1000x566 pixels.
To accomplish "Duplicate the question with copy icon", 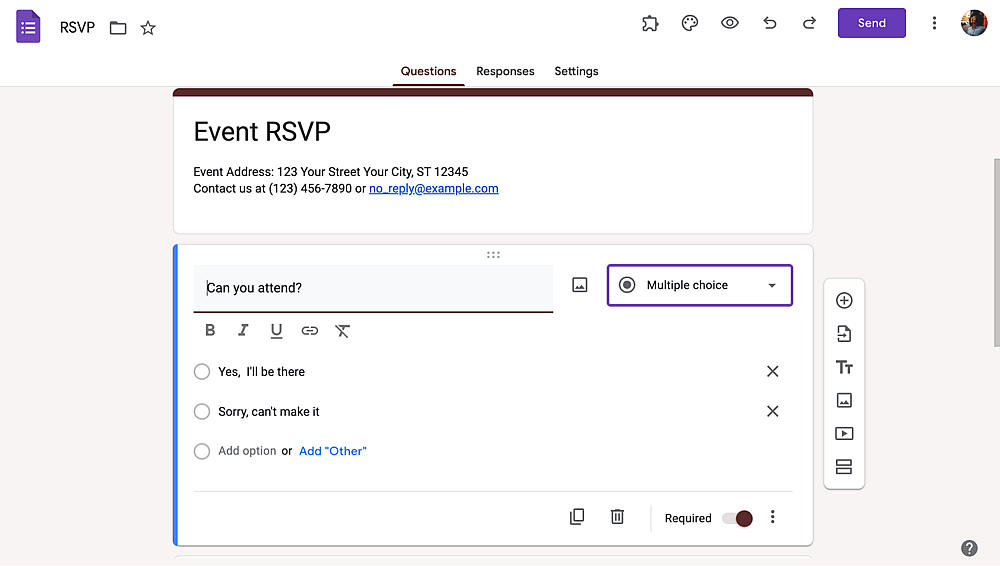I will tap(577, 517).
